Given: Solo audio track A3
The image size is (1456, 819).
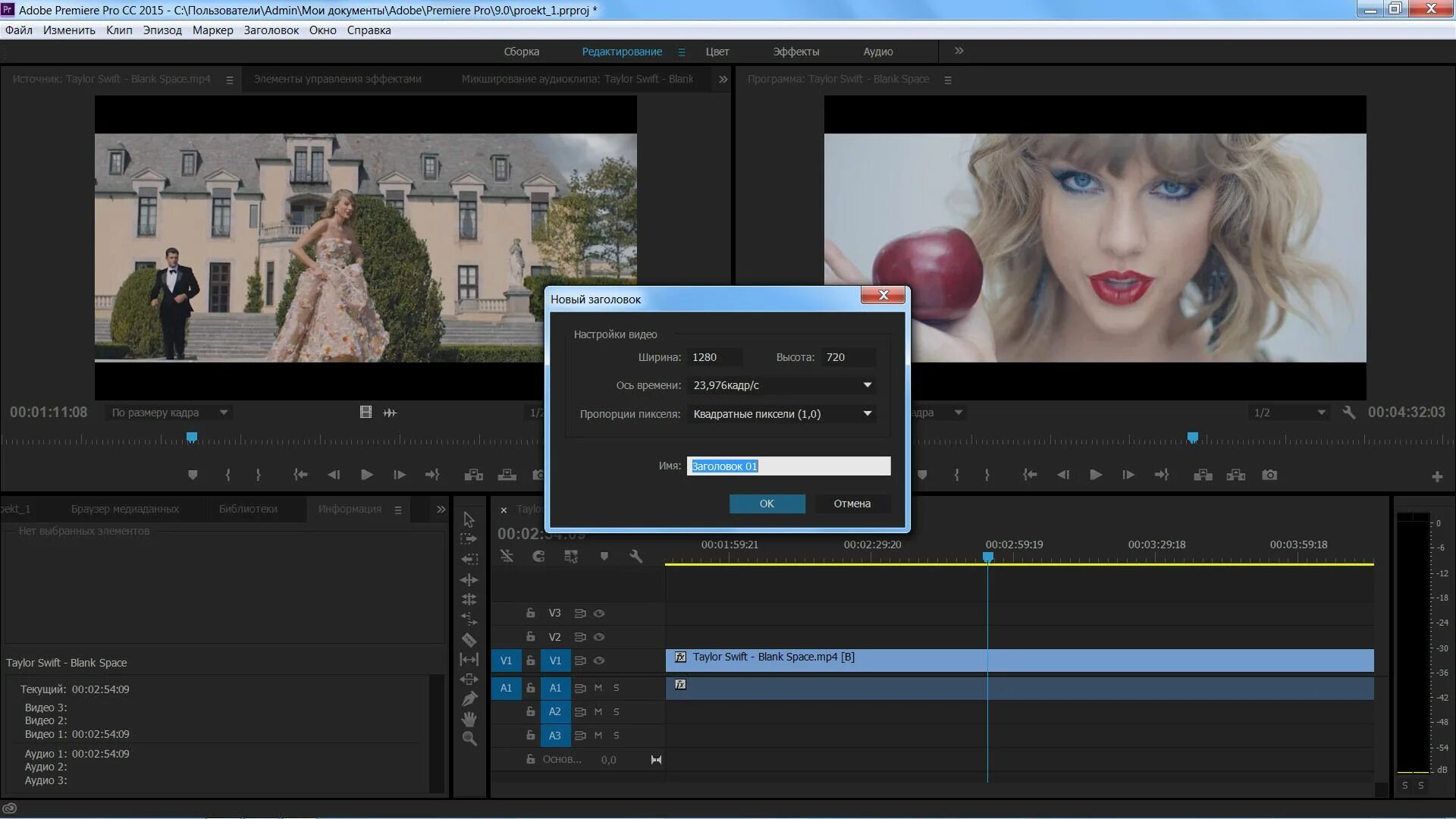Looking at the screenshot, I should [x=617, y=736].
